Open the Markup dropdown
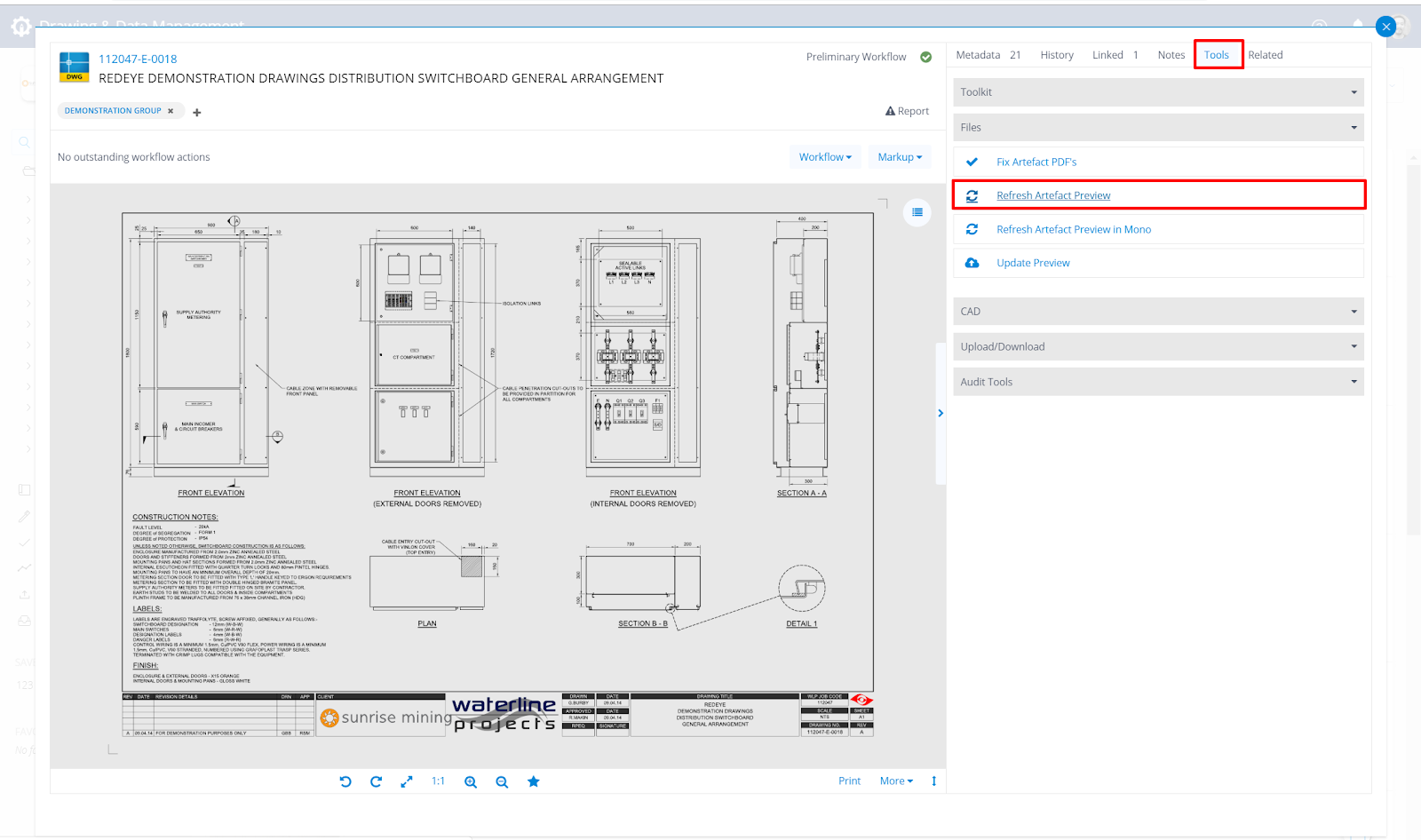 (x=900, y=157)
